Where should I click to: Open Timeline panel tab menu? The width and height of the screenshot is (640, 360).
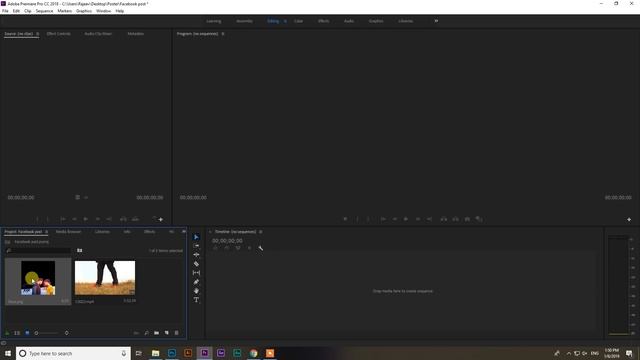pos(260,232)
